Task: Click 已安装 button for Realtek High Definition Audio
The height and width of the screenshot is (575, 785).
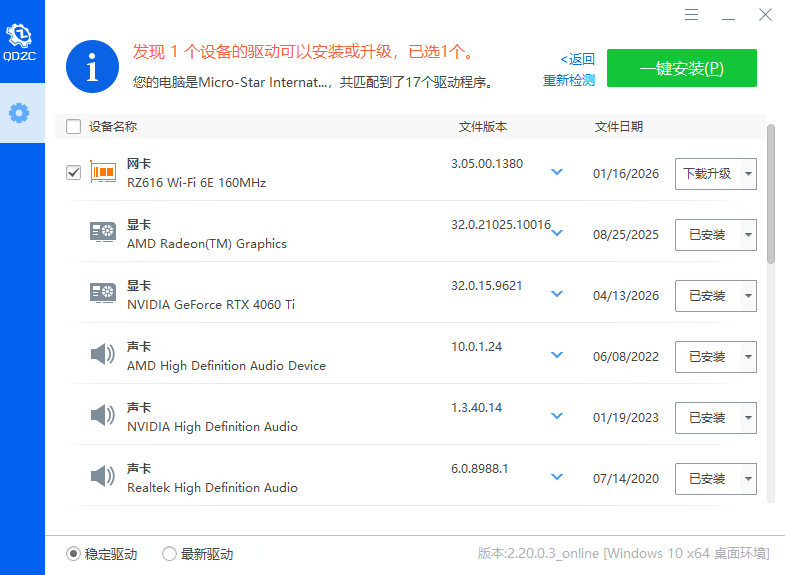Action: coord(708,479)
